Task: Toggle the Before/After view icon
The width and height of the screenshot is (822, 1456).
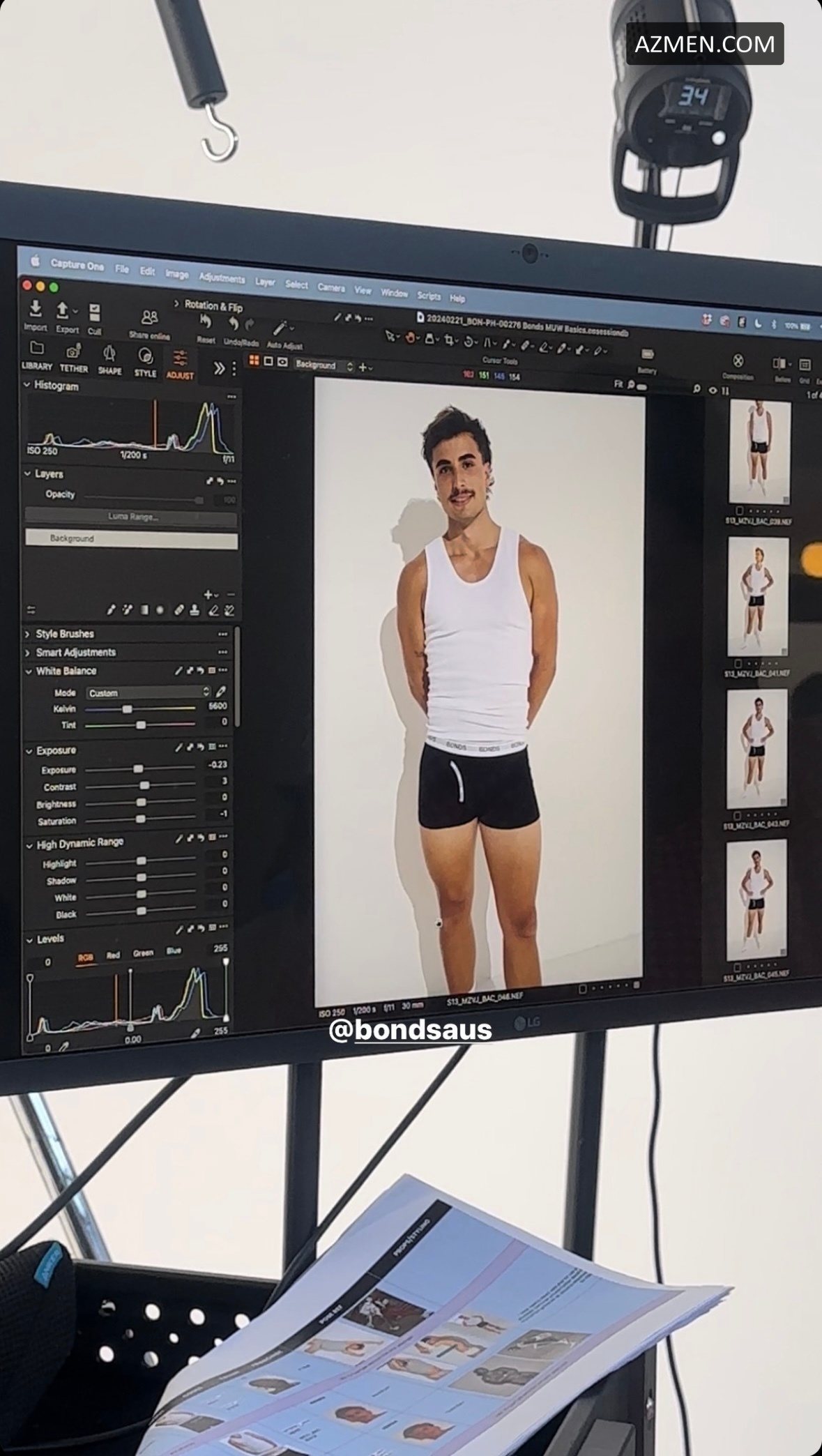Action: 779,363
